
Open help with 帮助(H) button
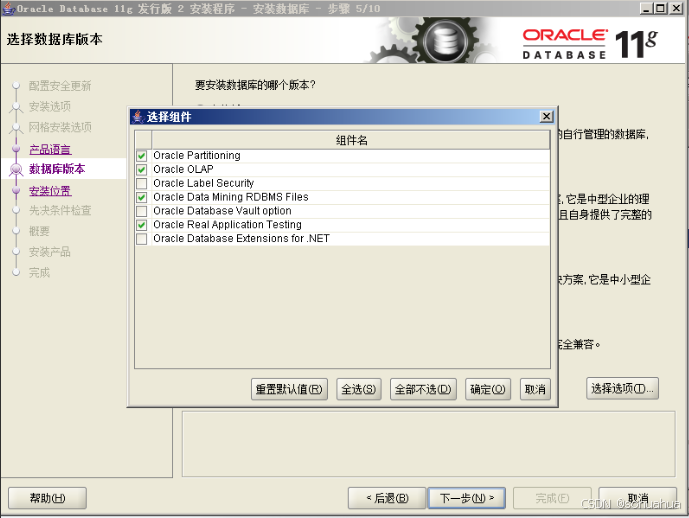pyautogui.click(x=47, y=498)
